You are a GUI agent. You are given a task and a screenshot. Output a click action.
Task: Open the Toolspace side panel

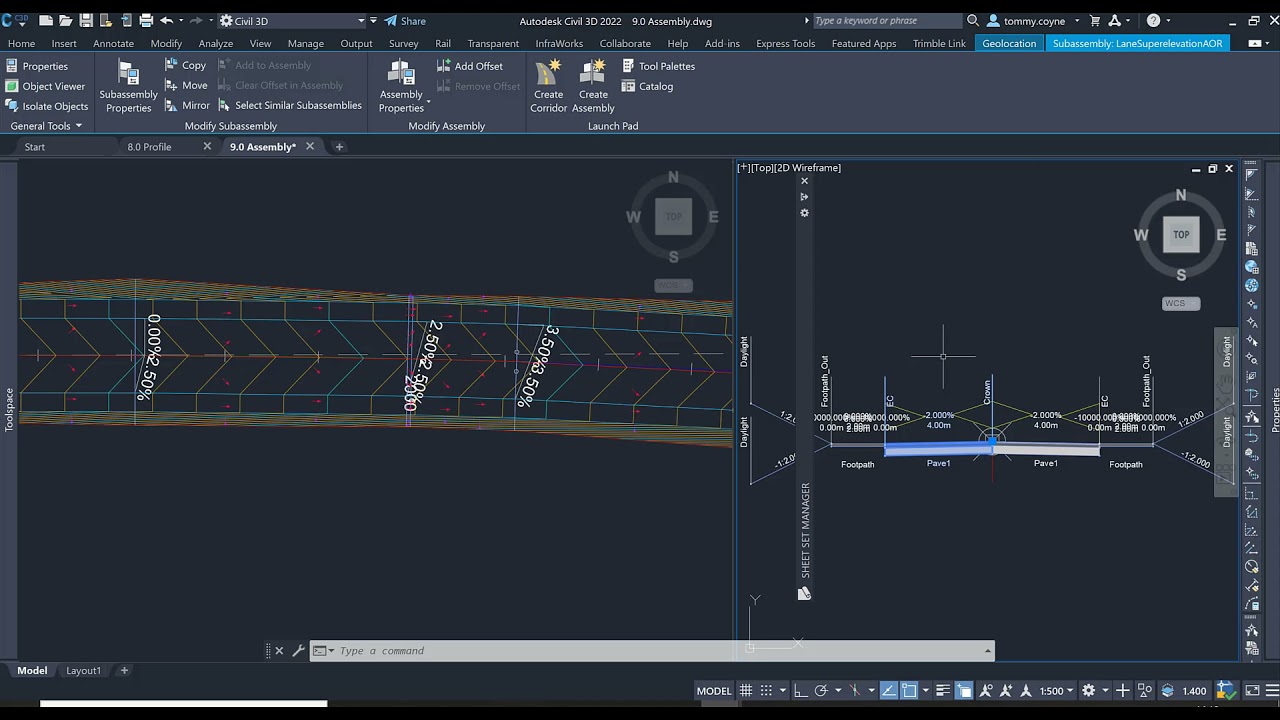(9, 410)
